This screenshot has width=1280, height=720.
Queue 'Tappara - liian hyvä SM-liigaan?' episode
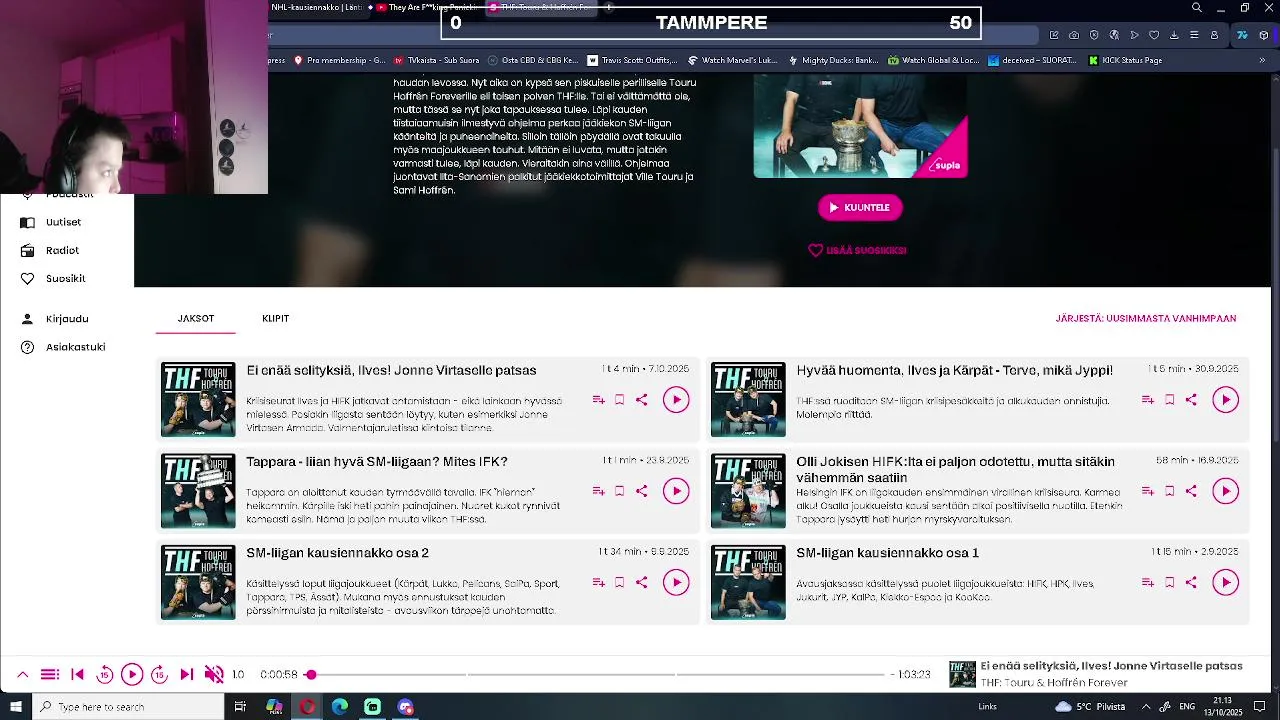(x=598, y=491)
